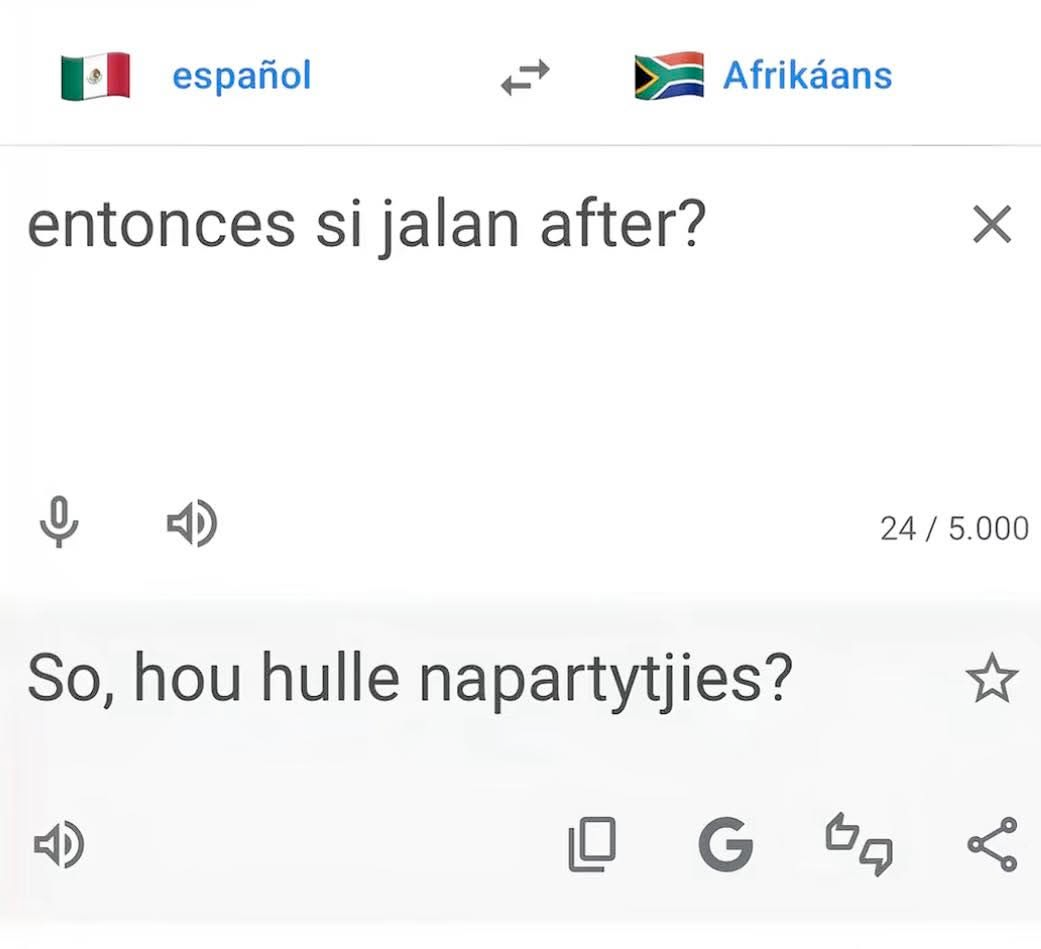Clear the source text with X
This screenshot has width=1041, height=949.
pyautogui.click(x=992, y=226)
